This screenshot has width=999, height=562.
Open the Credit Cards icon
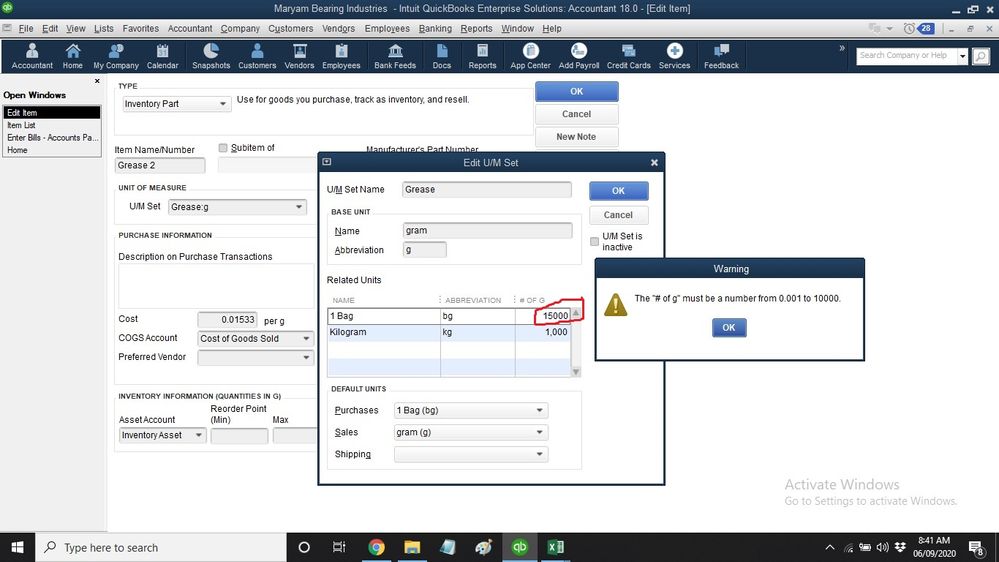[x=628, y=56]
